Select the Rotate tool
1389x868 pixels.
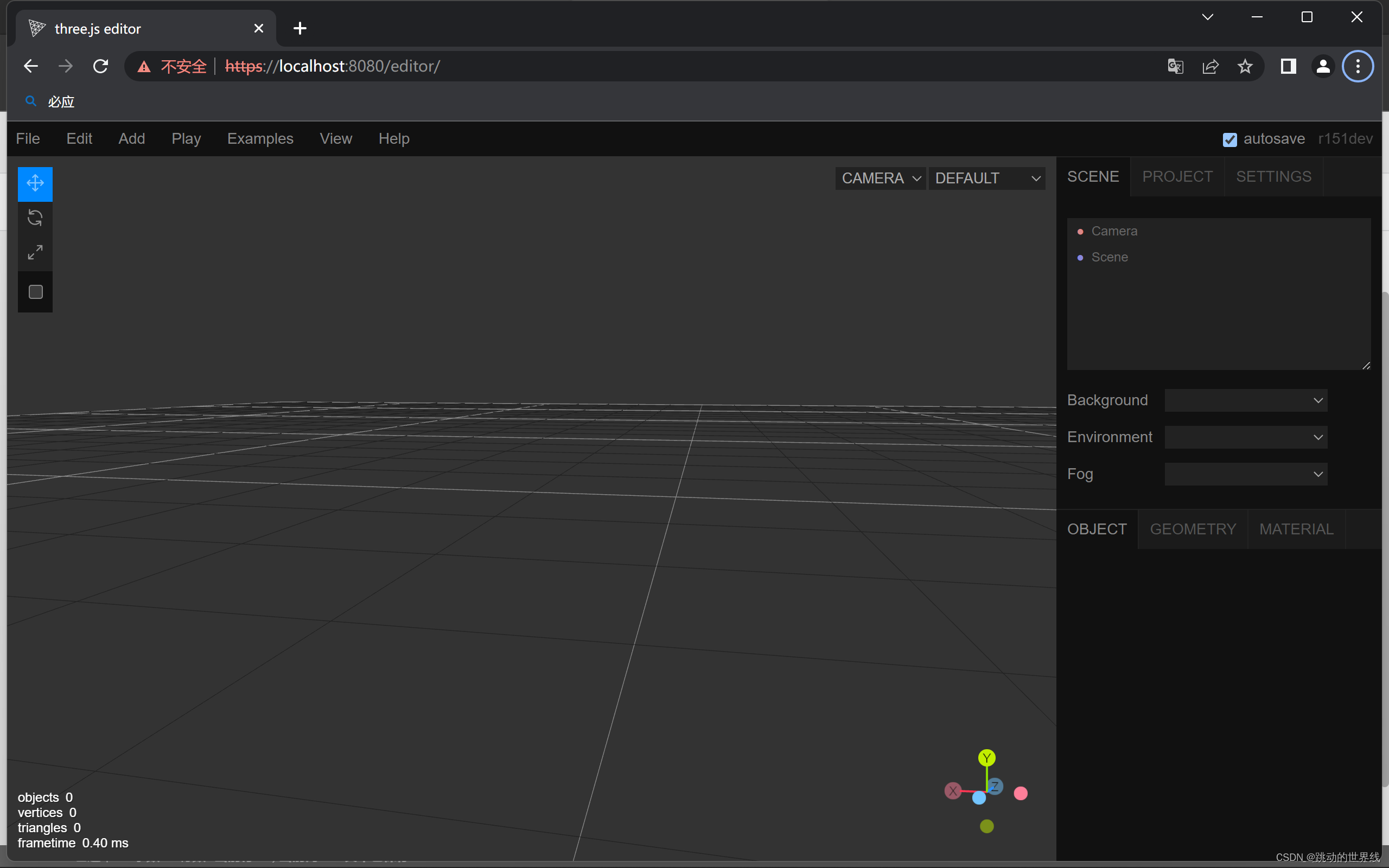click(35, 217)
